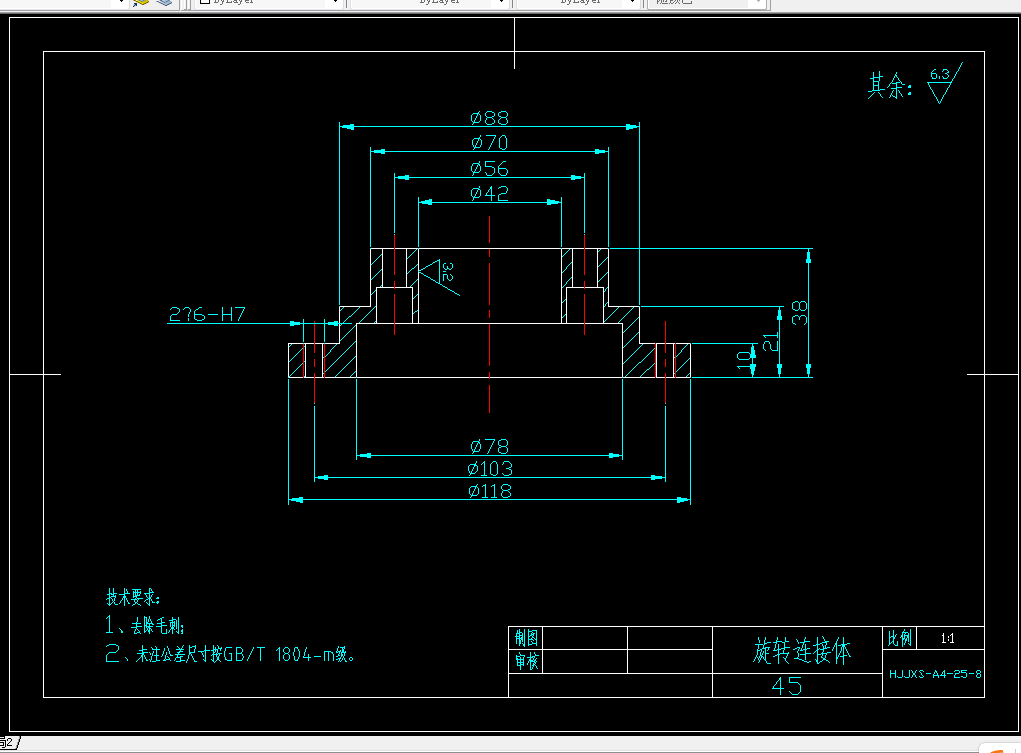Pick the vertical height dimension 10
1021x753 pixels.
point(745,360)
